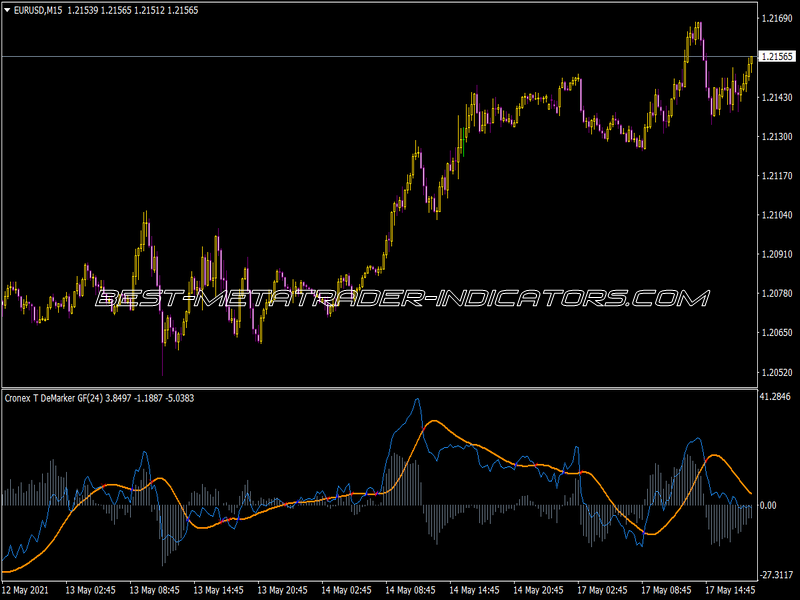Image resolution: width=800 pixels, height=600 pixels.
Task: Click the 0.00 level on indicator scale
Action: 768,506
